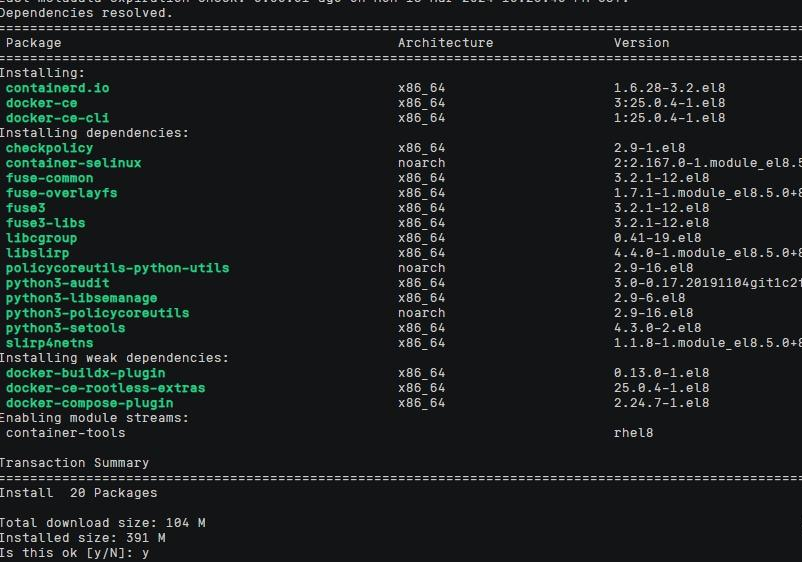Image resolution: width=802 pixels, height=562 pixels.
Task: Select the fuse3-libs package name
Action: coord(45,223)
